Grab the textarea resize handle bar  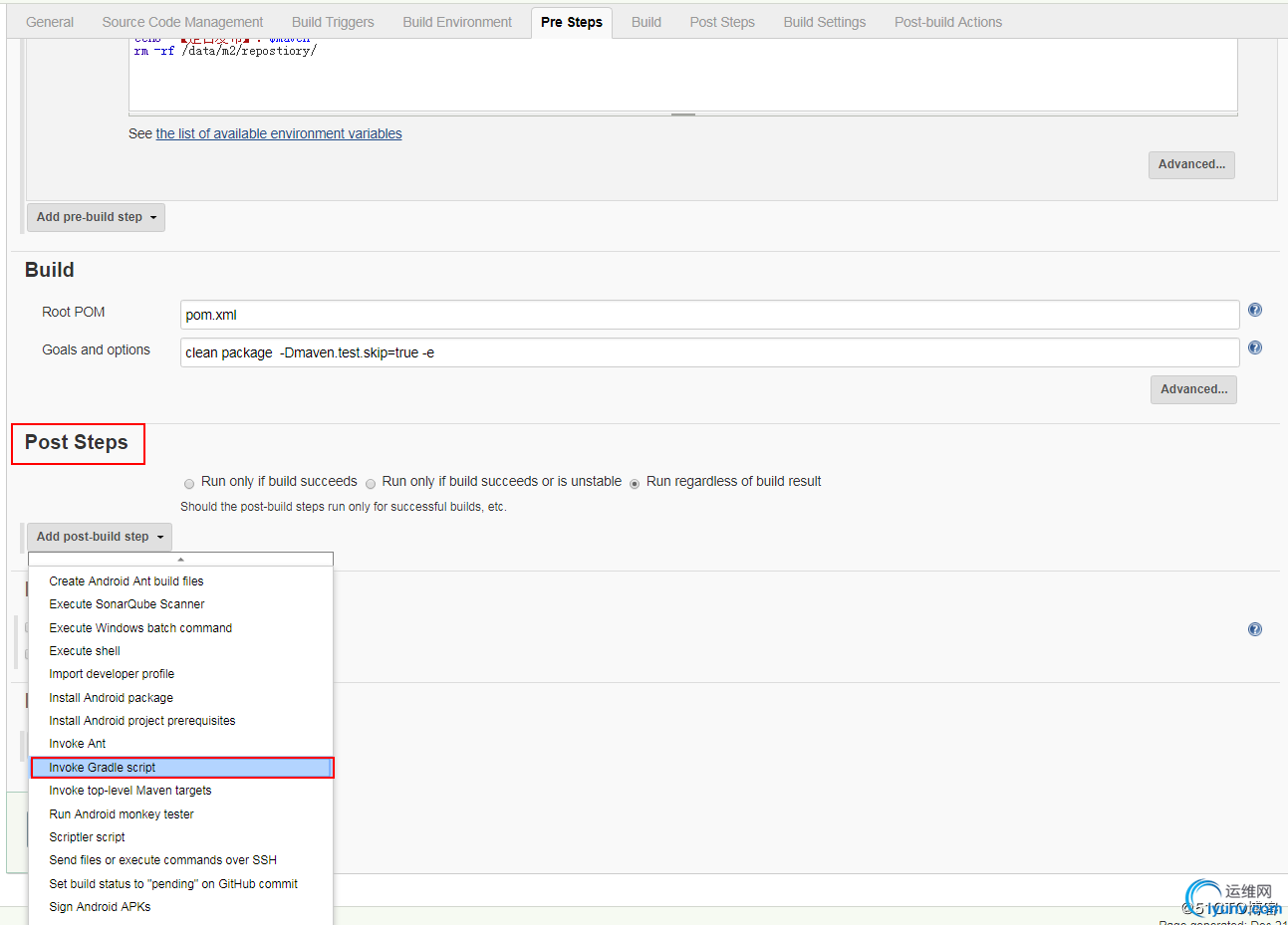(683, 115)
